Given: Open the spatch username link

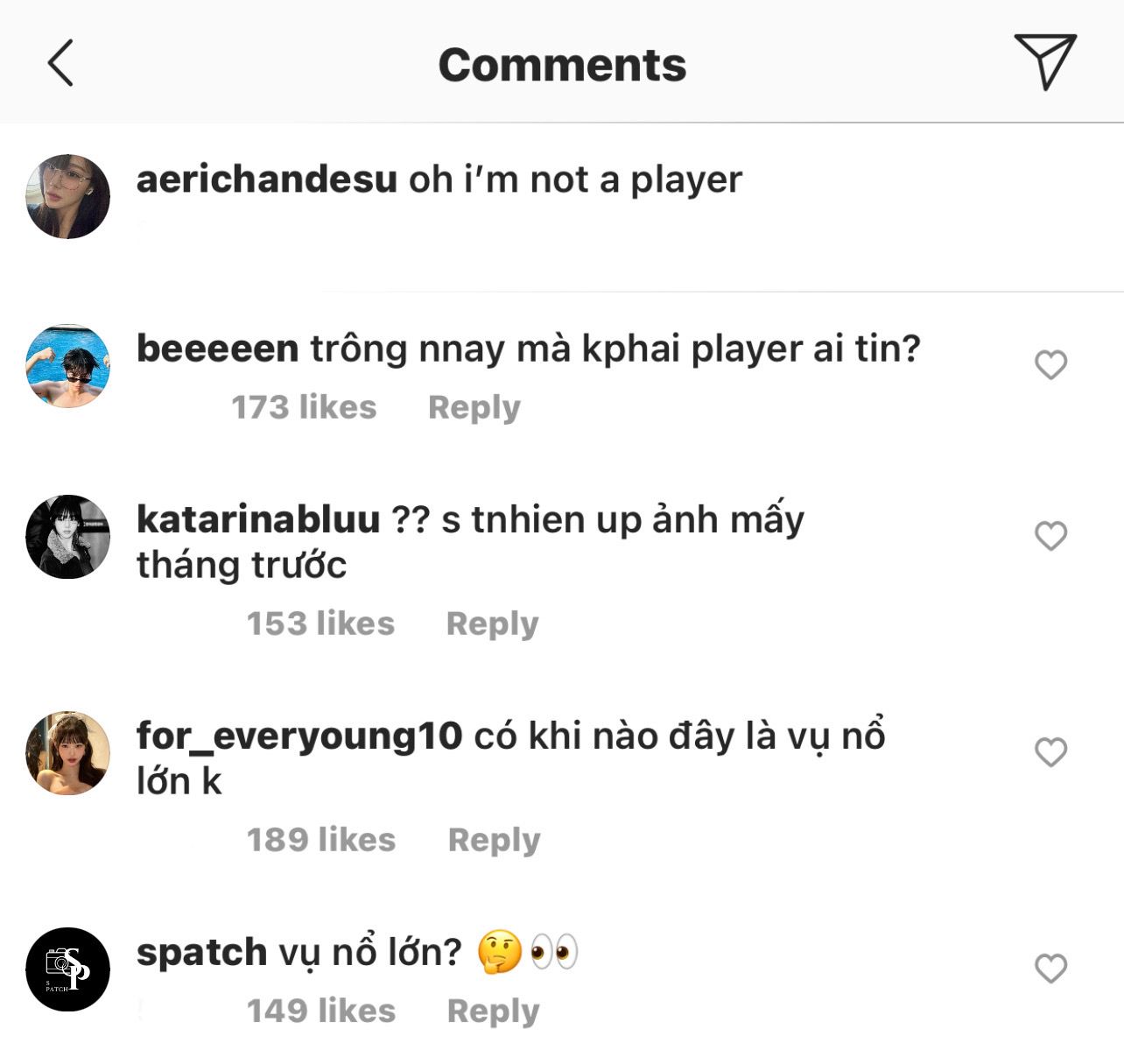Looking at the screenshot, I should coord(201,952).
